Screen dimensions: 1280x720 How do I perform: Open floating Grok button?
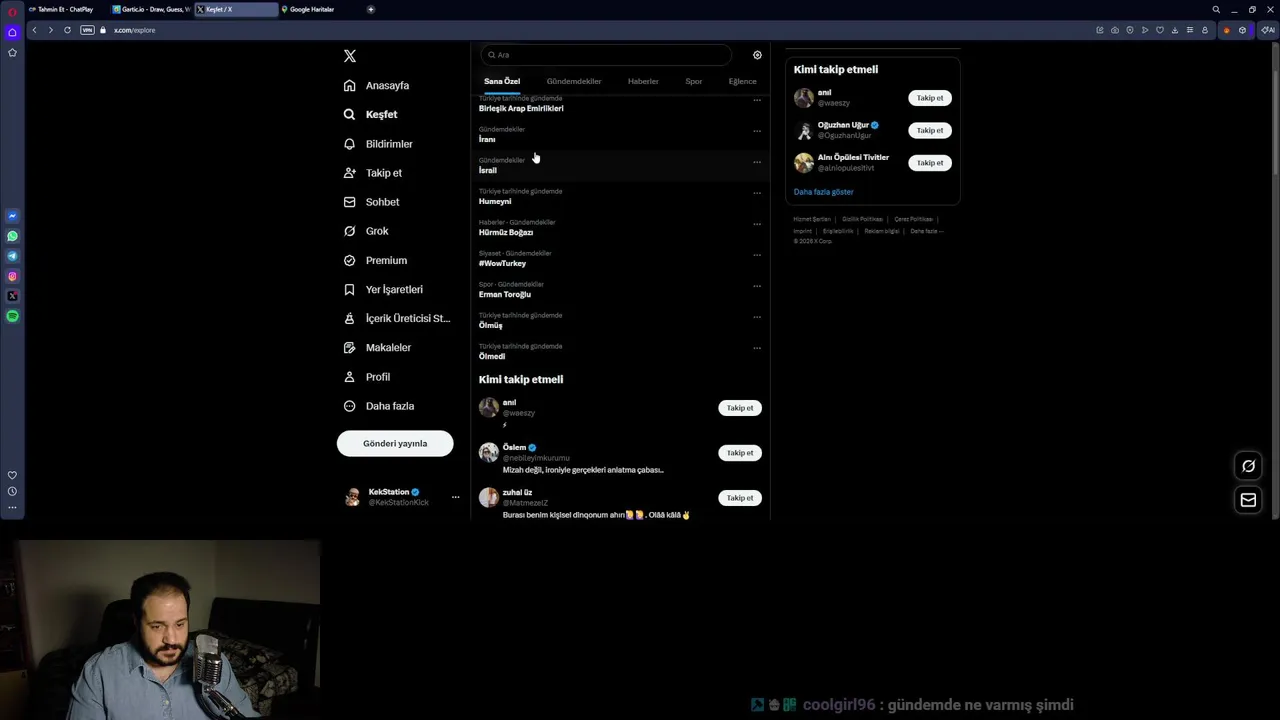tap(1248, 466)
